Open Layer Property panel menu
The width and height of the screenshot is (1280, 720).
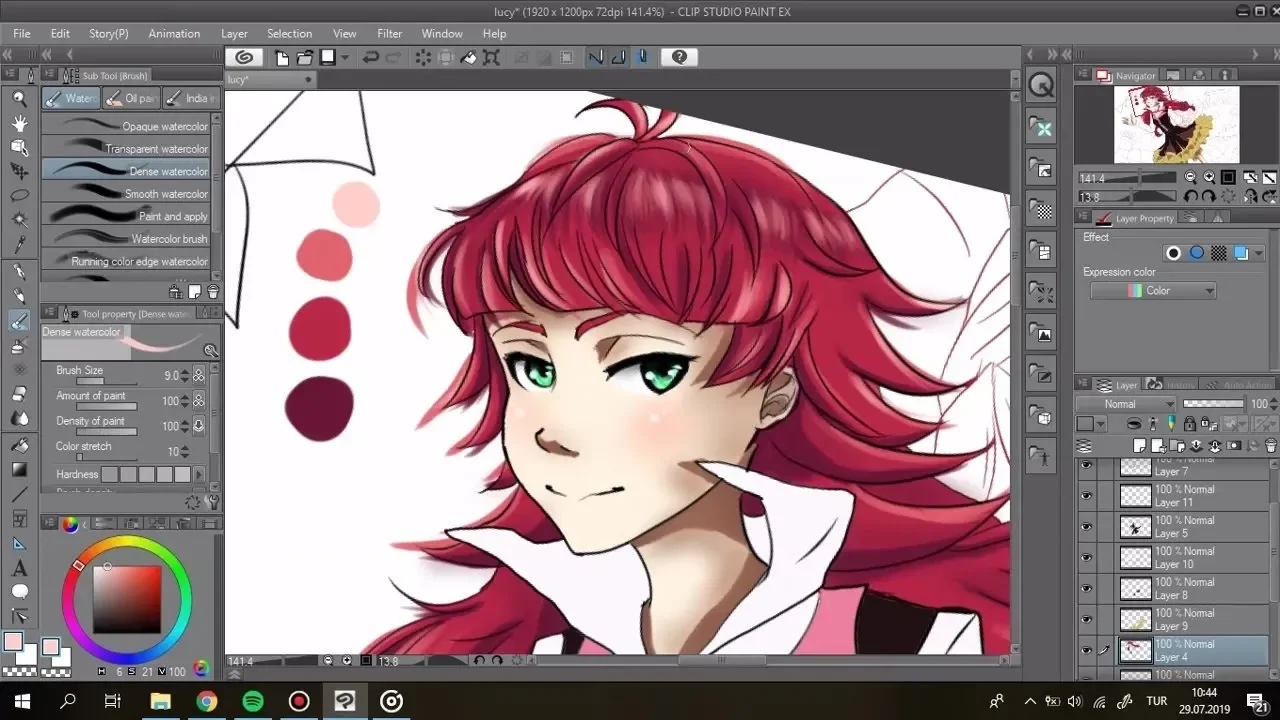[x=1081, y=218]
